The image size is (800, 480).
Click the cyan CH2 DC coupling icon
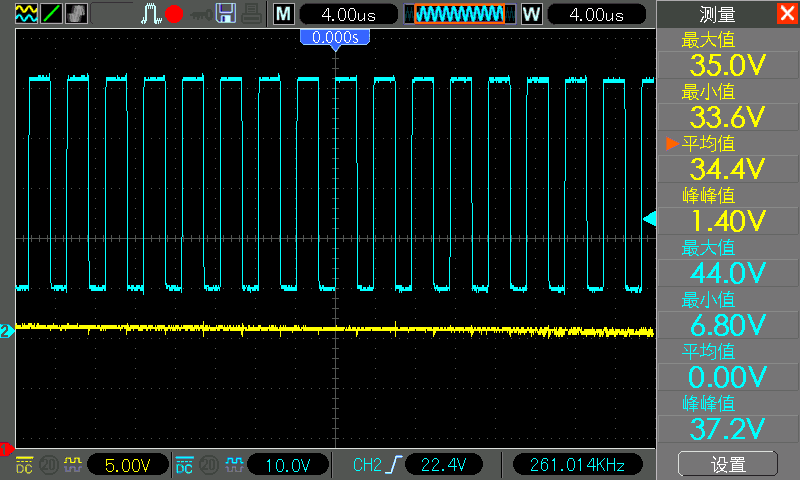click(x=184, y=465)
